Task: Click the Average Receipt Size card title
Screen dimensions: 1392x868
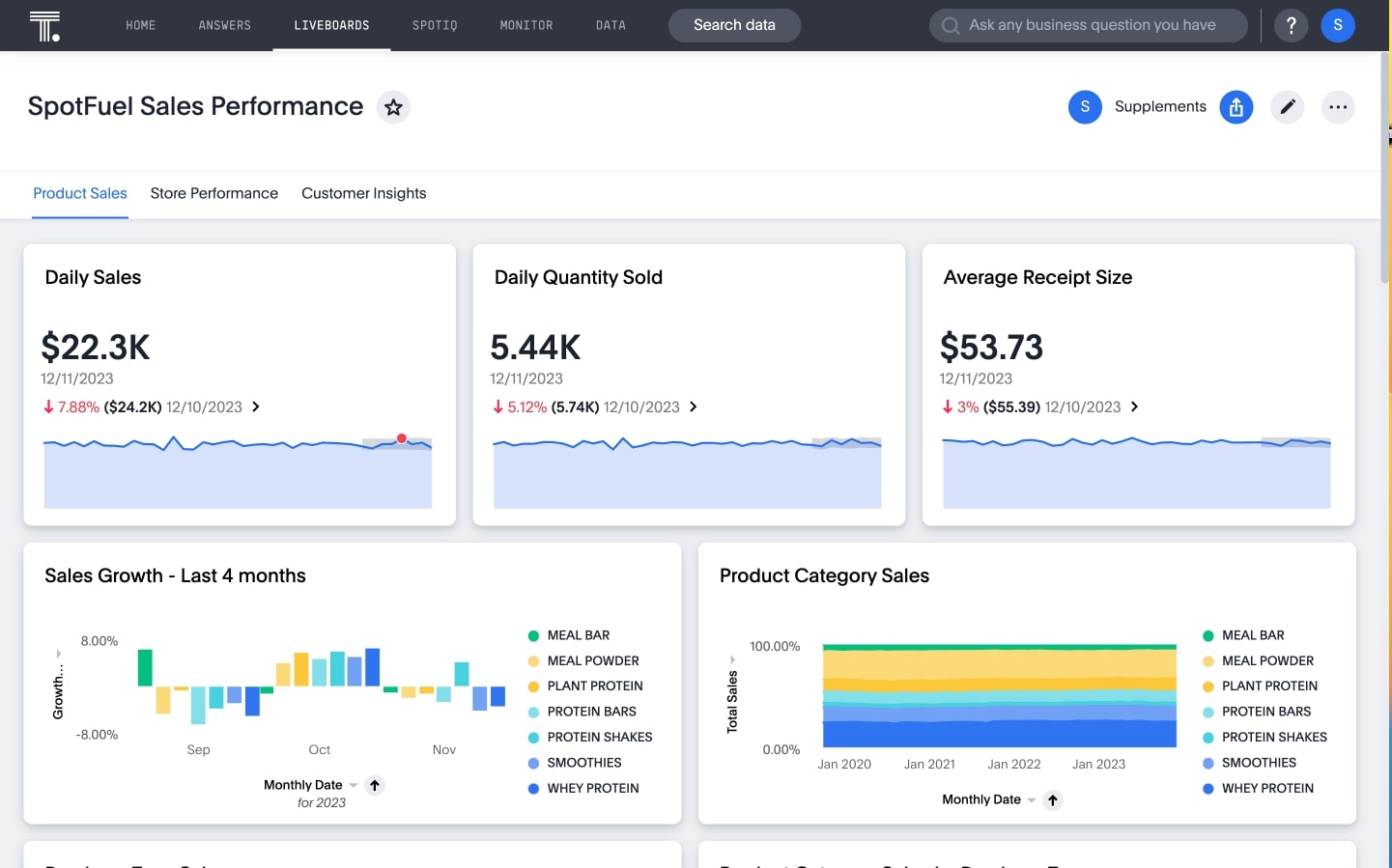Action: click(x=1037, y=277)
